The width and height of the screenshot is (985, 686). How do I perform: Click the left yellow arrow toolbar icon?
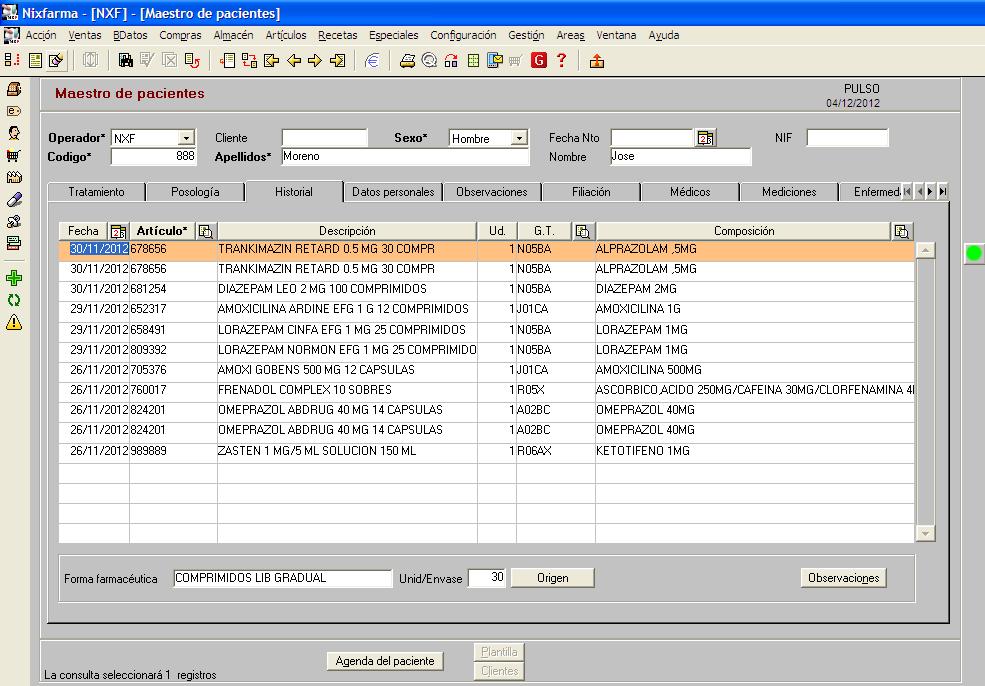[x=293, y=60]
